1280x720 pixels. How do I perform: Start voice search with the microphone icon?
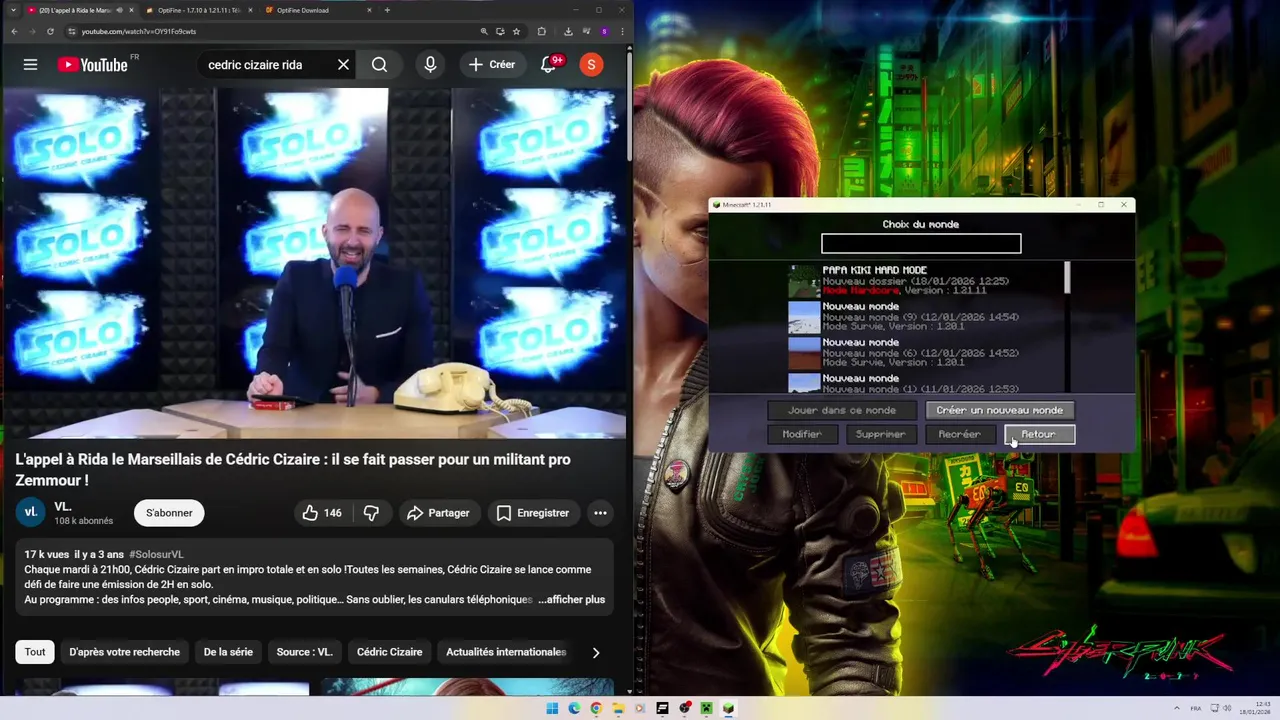tap(430, 65)
